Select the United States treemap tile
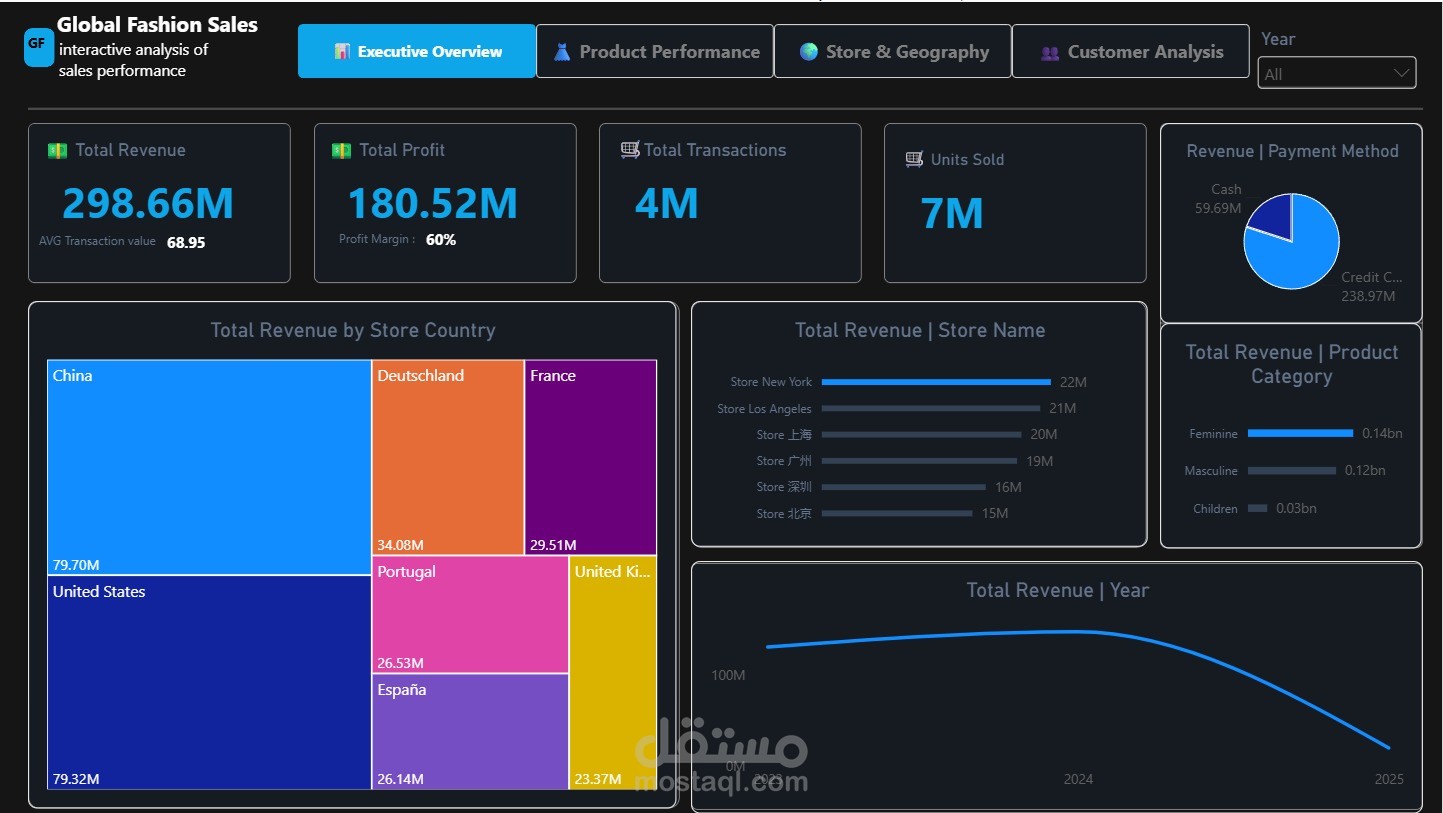This screenshot has height=813, width=1443. click(209, 683)
